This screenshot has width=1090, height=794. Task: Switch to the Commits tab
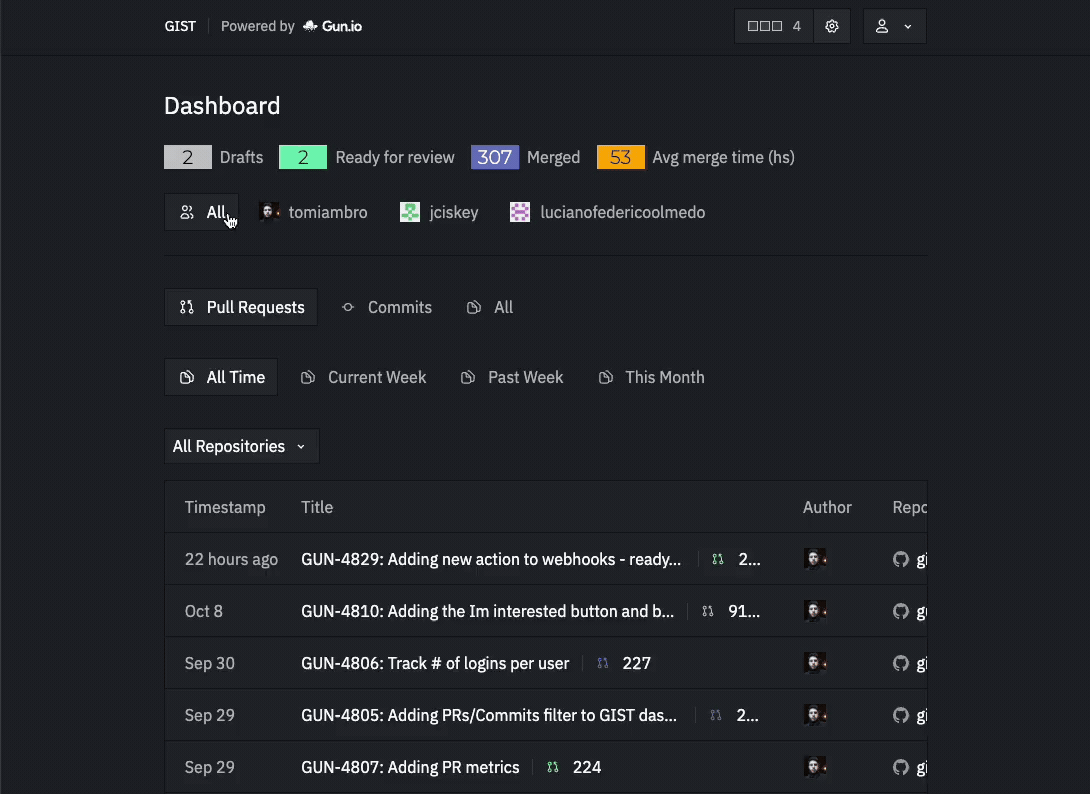point(387,307)
